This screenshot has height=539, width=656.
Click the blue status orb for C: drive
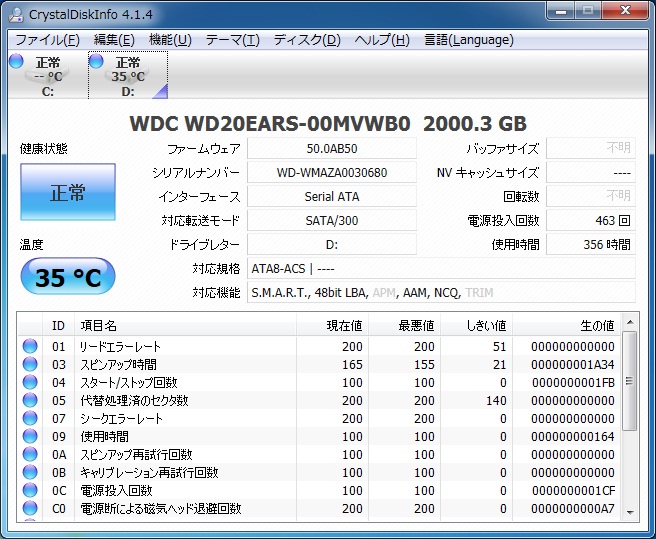pyautogui.click(x=16, y=61)
